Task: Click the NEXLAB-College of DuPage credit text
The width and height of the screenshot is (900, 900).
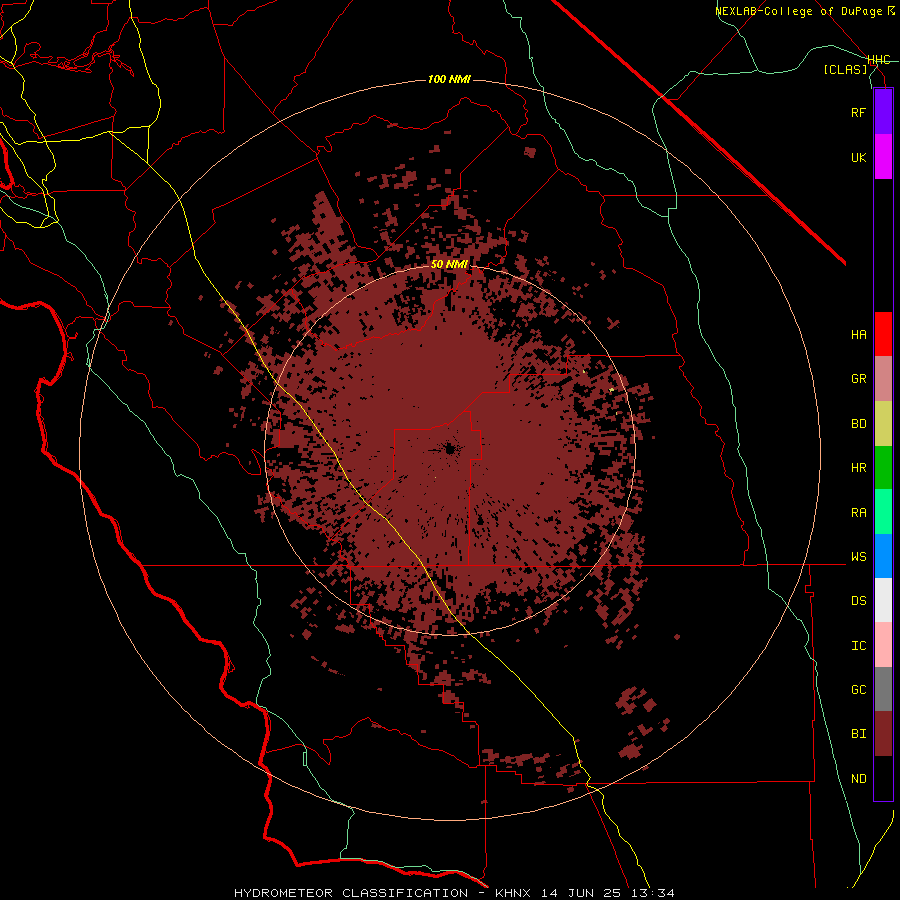Action: point(804,11)
